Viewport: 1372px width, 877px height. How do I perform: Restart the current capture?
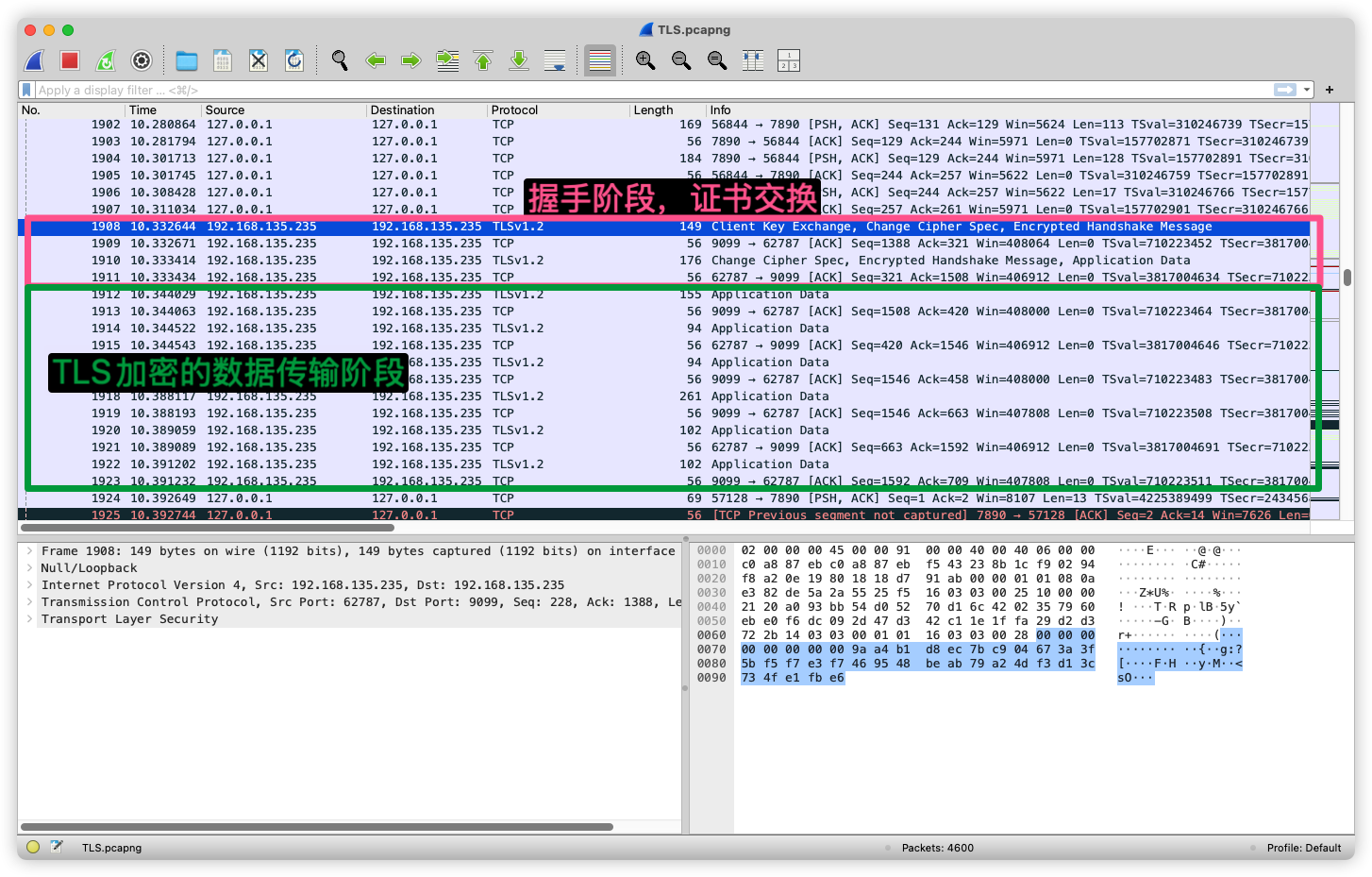coord(106,61)
